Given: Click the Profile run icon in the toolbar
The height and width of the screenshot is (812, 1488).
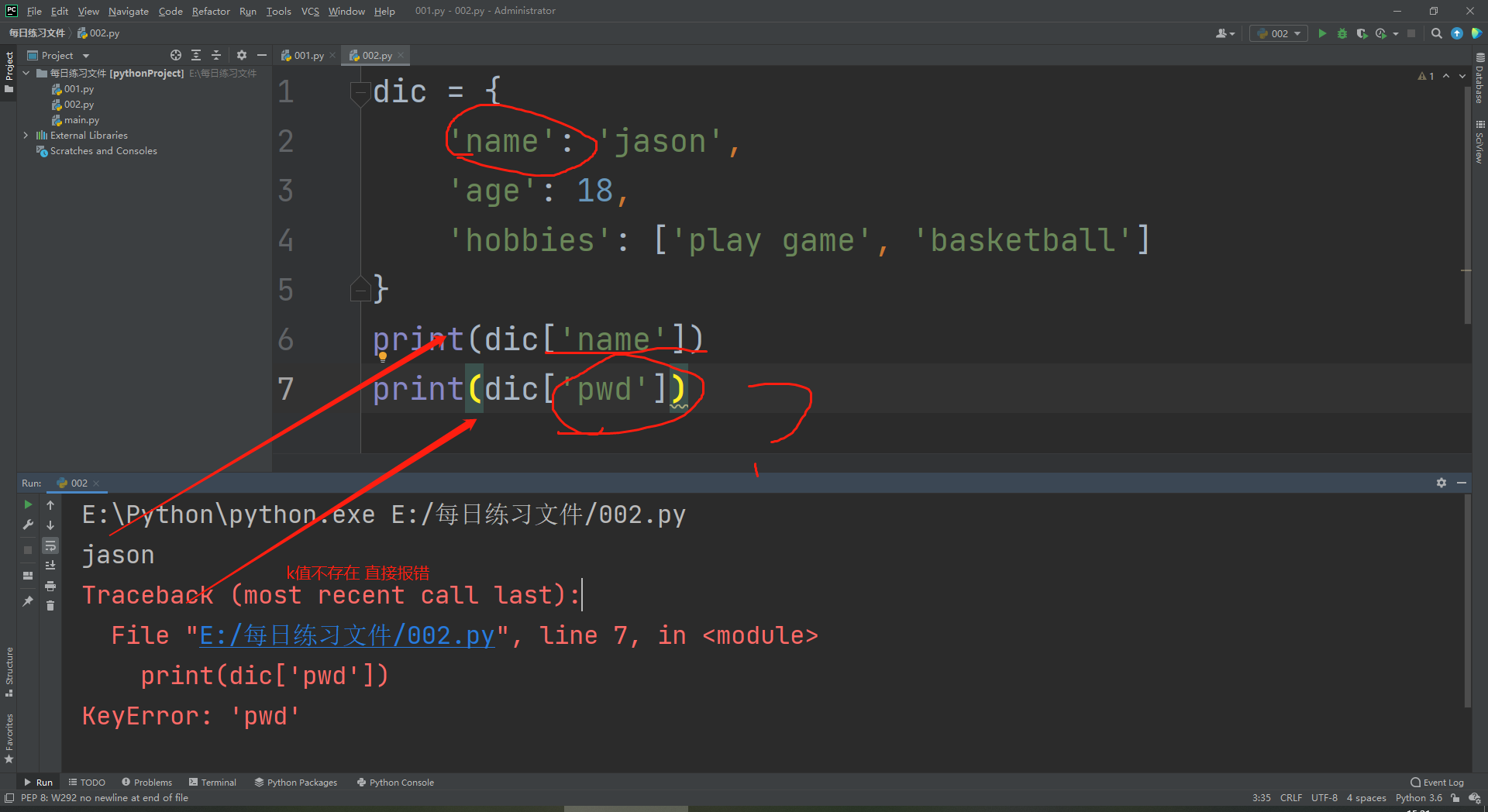Looking at the screenshot, I should 1381,33.
